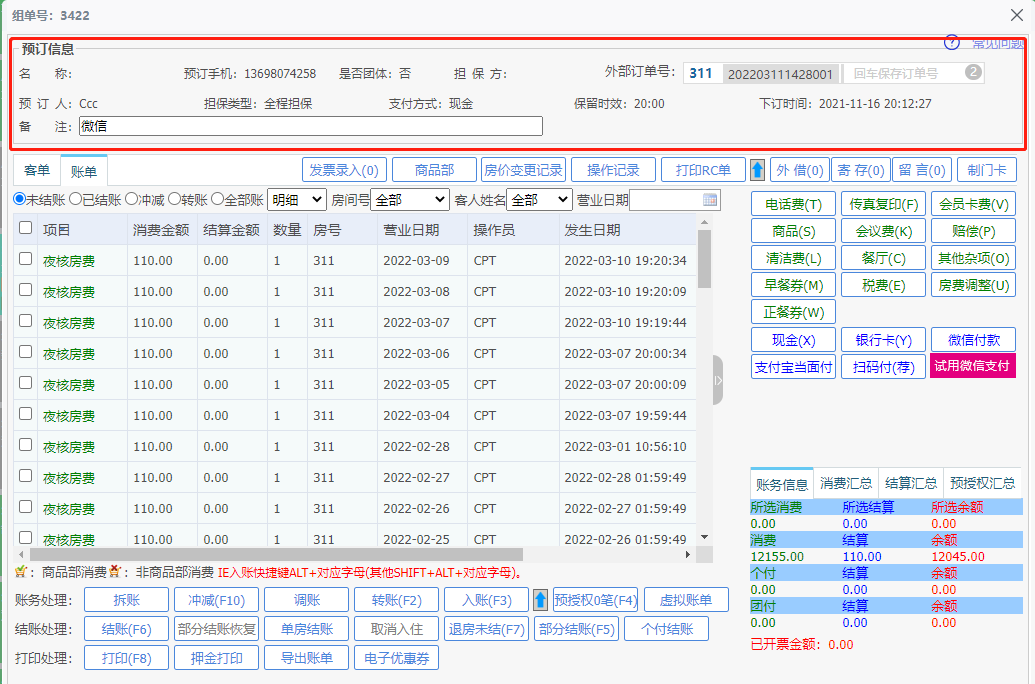This screenshot has height=684, width=1035.
Task: Open the 结算汇总 tab
Action: [911, 483]
